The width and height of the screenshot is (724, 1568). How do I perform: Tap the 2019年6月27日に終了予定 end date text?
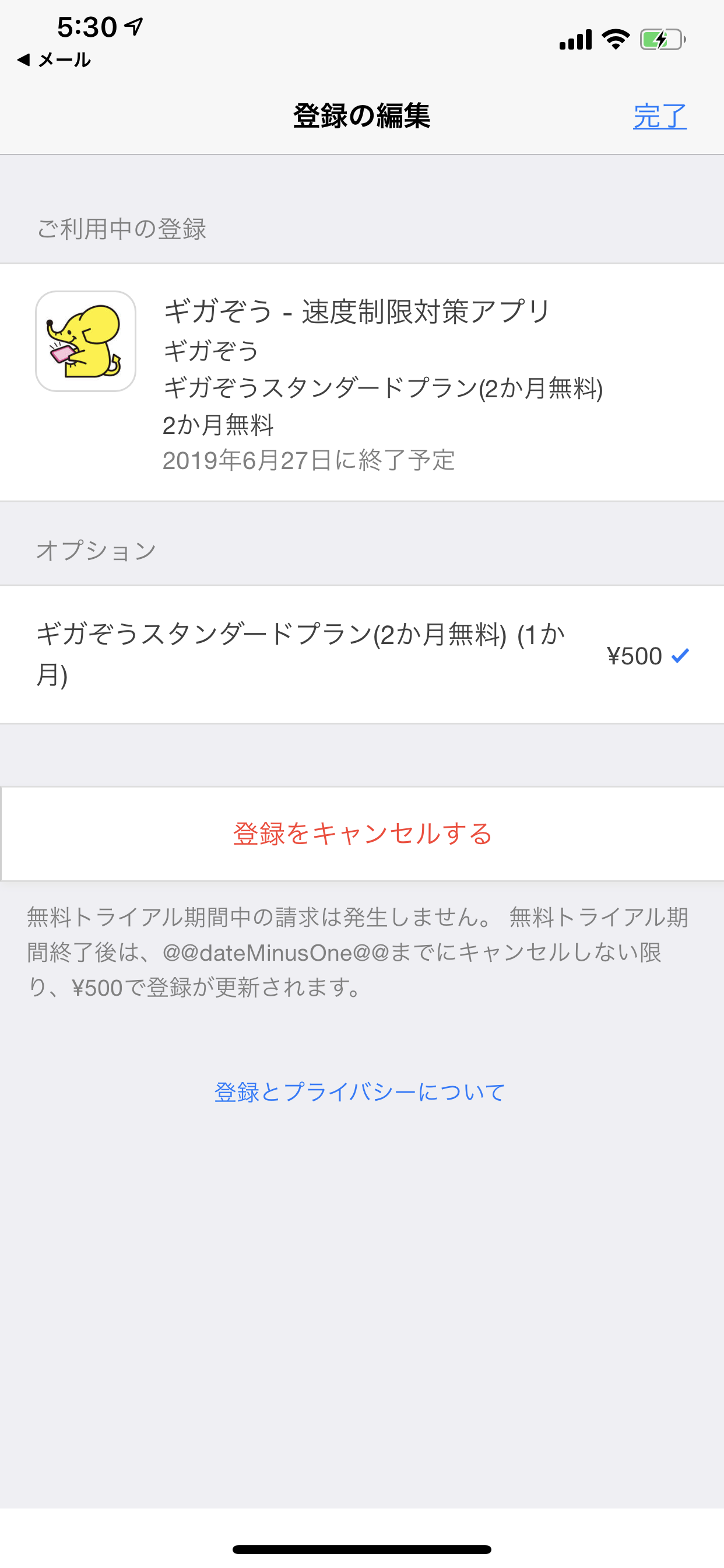[308, 460]
